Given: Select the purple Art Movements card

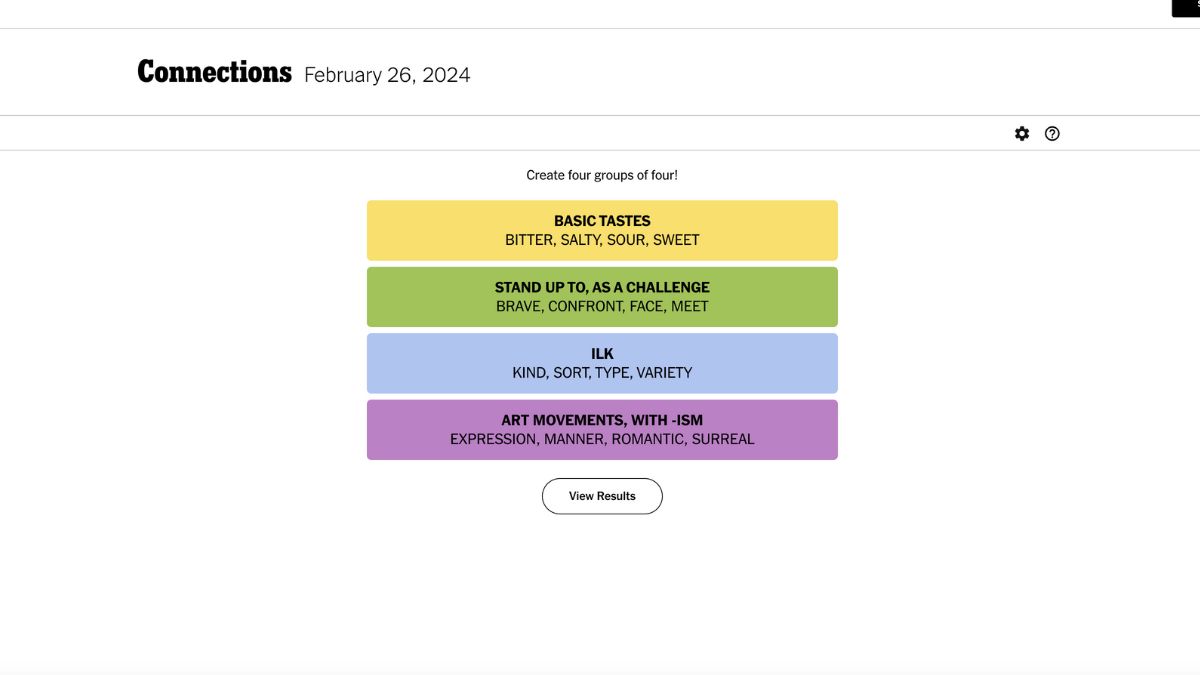Looking at the screenshot, I should point(602,430).
